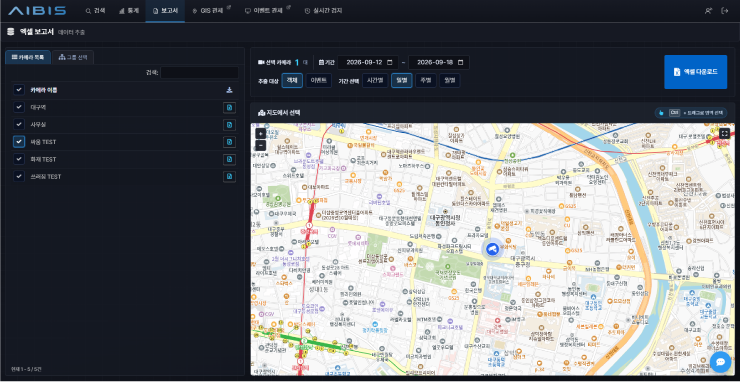This screenshot has height=382, width=740.
Task: Click the 엑셀 보고서 page title
Action: point(36,32)
